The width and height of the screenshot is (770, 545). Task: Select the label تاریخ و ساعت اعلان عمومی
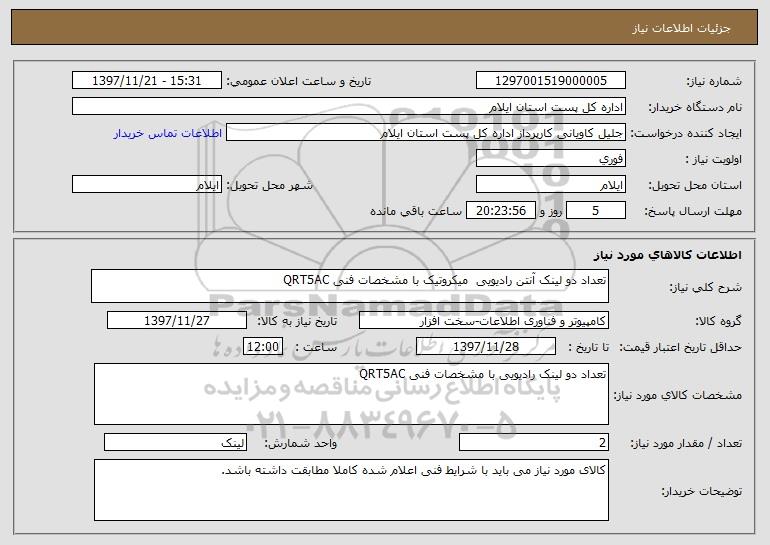299,82
